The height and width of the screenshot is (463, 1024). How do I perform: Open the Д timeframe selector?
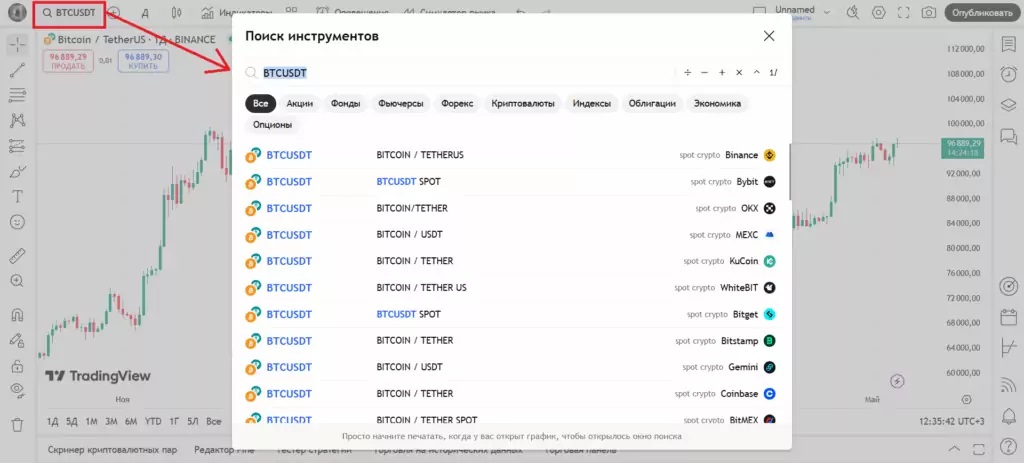click(x=145, y=12)
